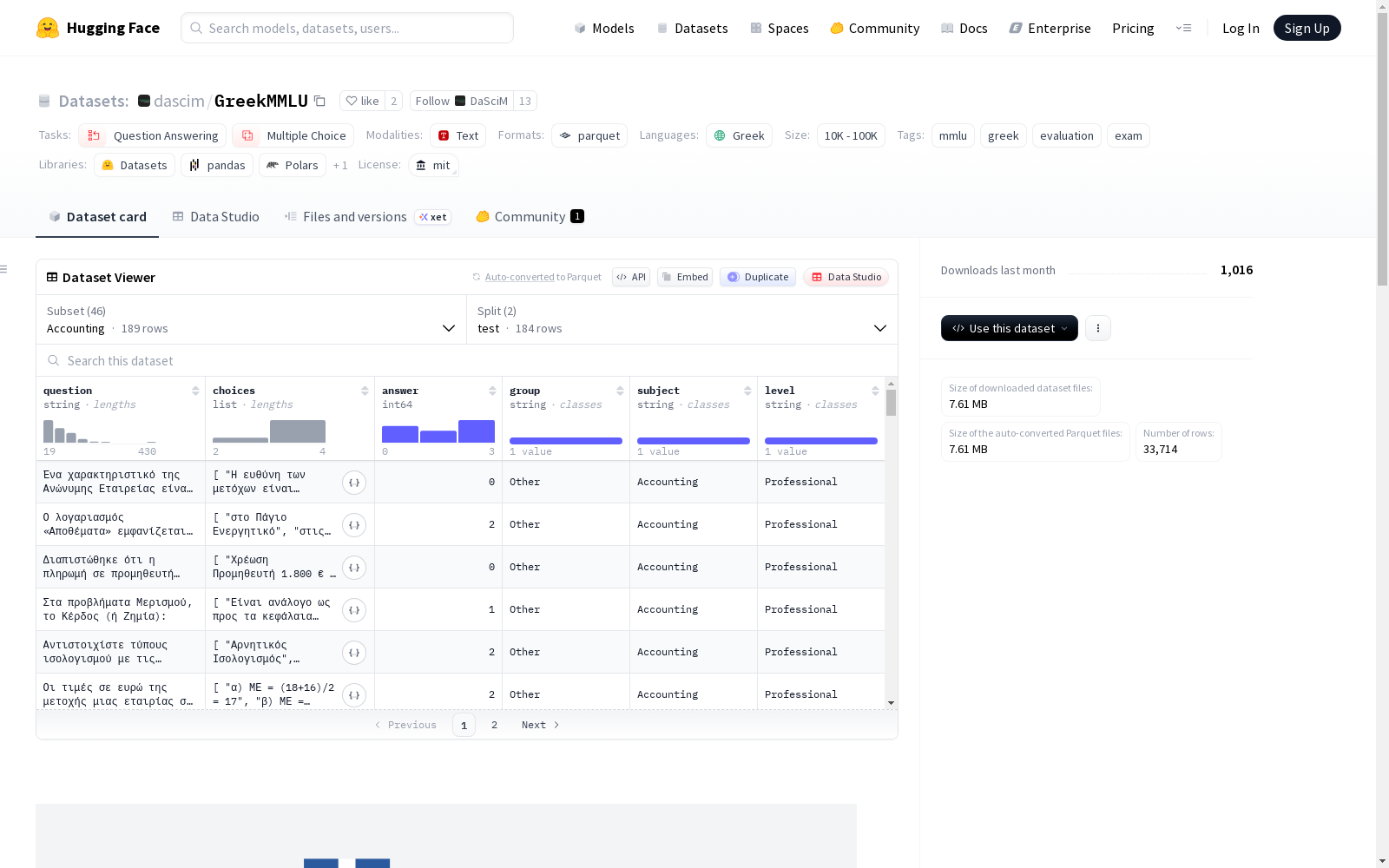
Task: Sort by the level column
Action: pos(875,391)
